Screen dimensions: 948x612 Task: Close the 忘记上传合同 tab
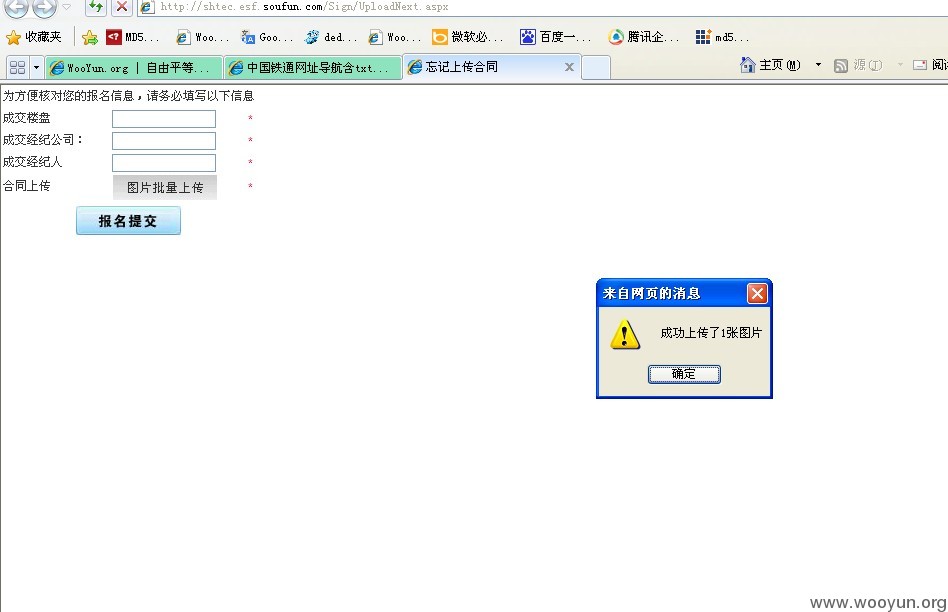tap(569, 67)
